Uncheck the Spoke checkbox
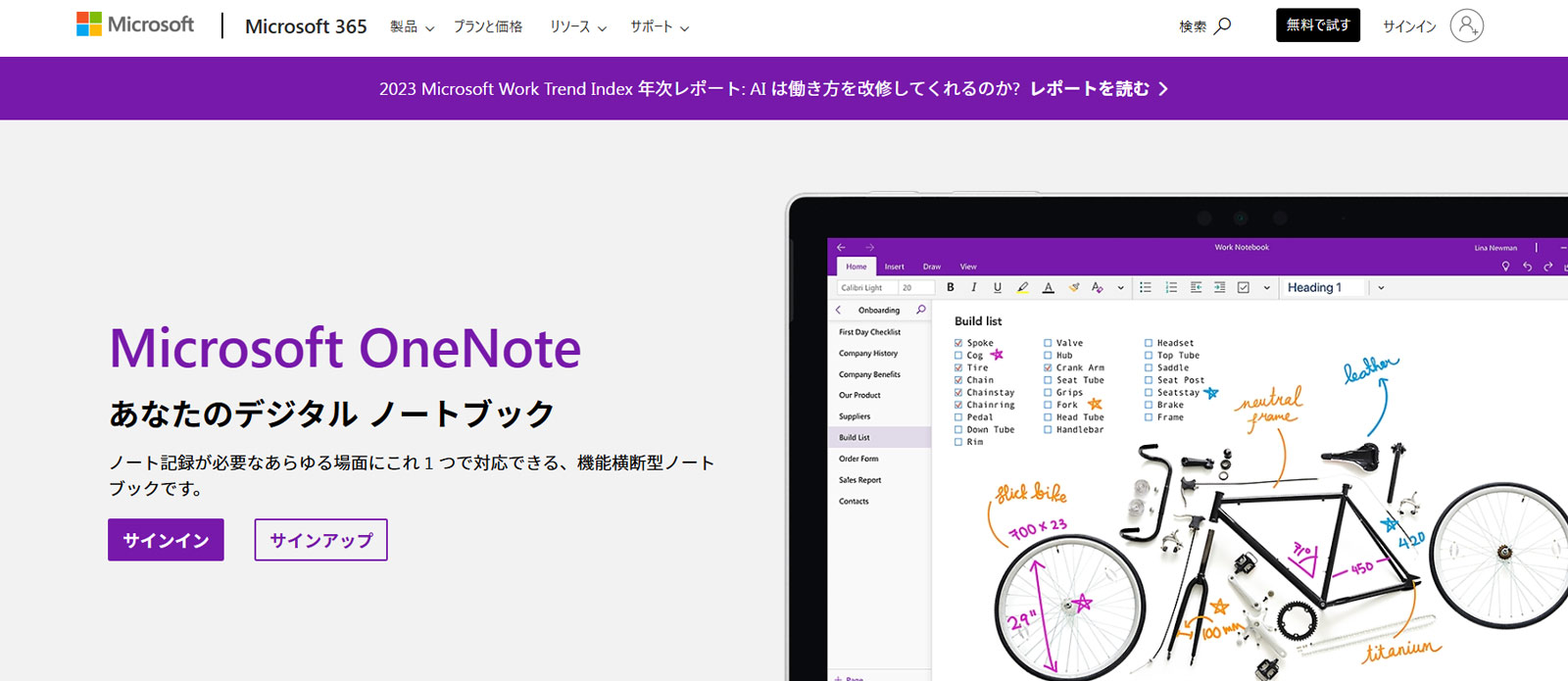1568x681 pixels. pos(958,343)
